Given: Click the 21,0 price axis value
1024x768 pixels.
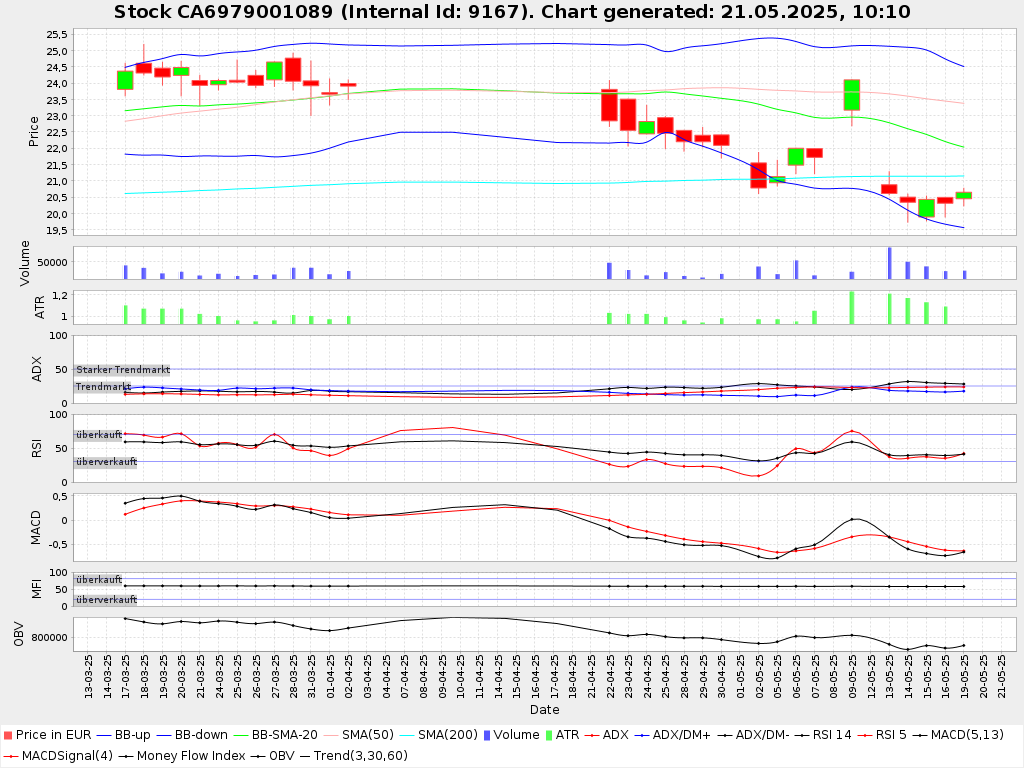Looking at the screenshot, I should click(x=57, y=182).
